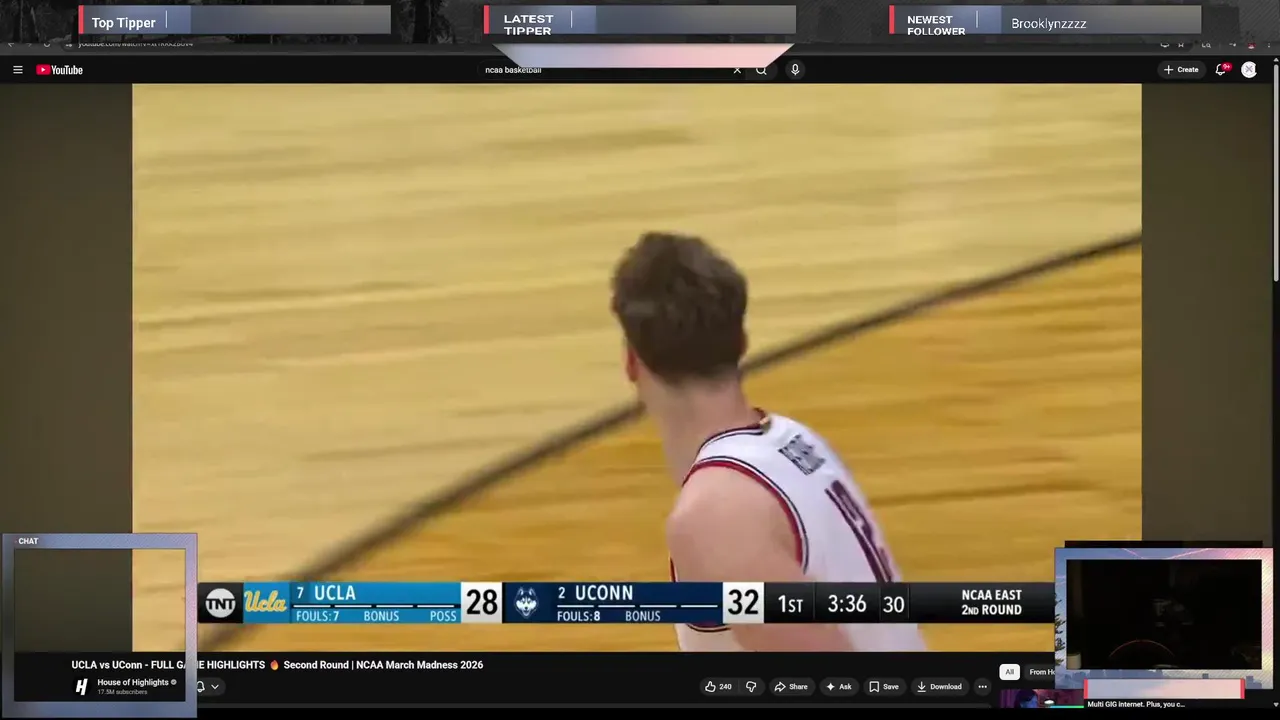Open the account avatar menu
1280x720 pixels.
point(1249,70)
